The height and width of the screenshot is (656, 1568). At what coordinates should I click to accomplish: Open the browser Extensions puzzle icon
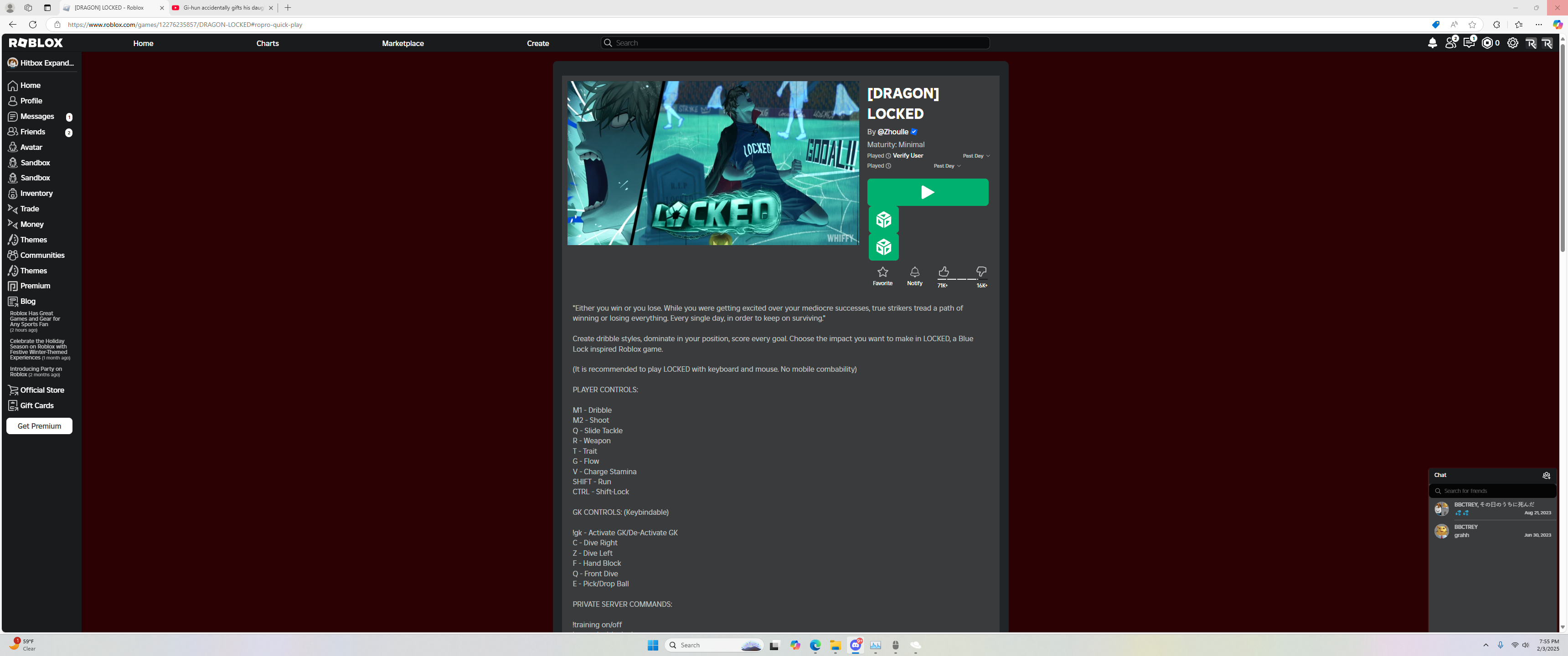pos(1496,24)
